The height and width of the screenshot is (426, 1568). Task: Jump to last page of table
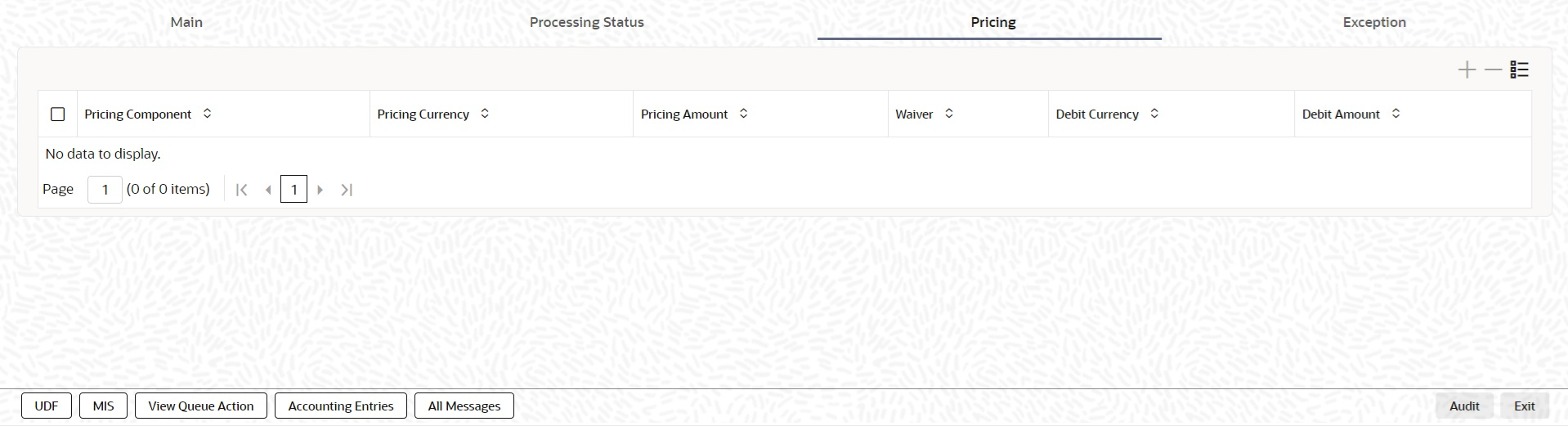click(x=347, y=190)
